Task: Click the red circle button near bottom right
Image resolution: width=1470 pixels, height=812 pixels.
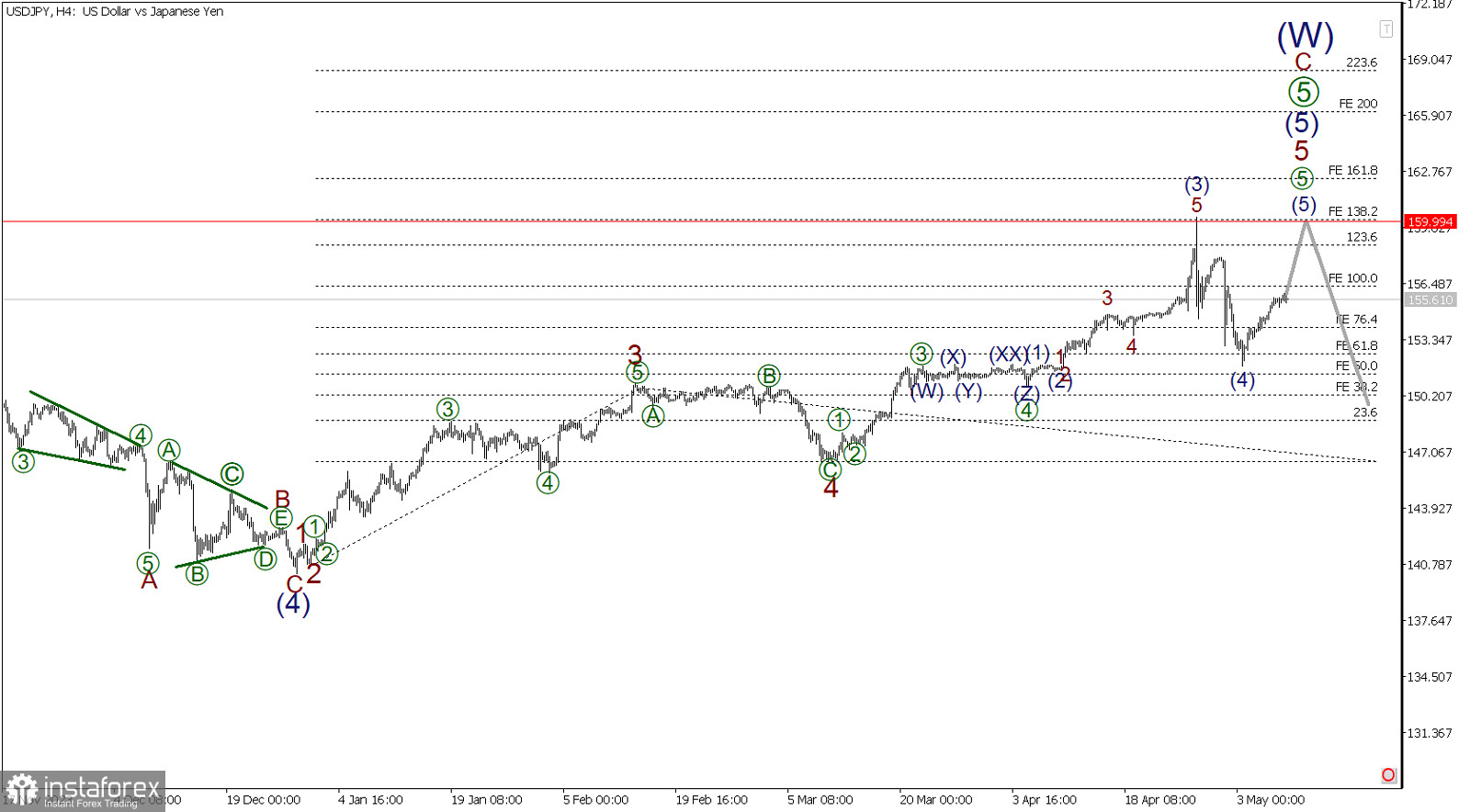Action: coord(1388,775)
